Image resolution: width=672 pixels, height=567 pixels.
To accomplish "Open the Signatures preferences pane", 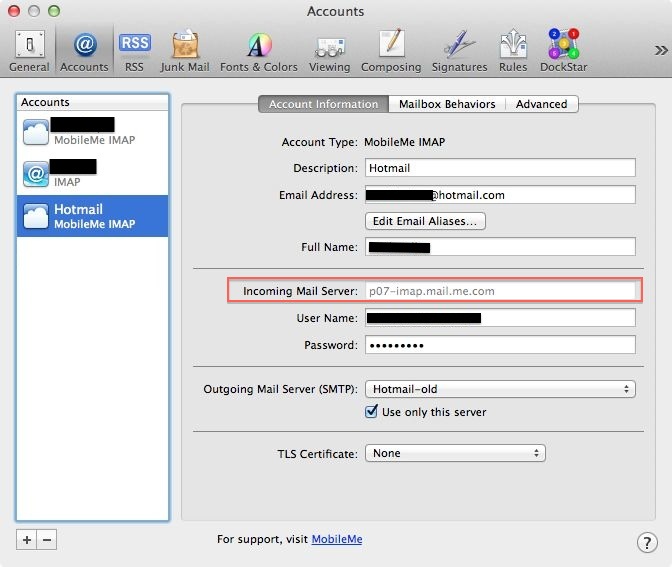I will tap(459, 51).
